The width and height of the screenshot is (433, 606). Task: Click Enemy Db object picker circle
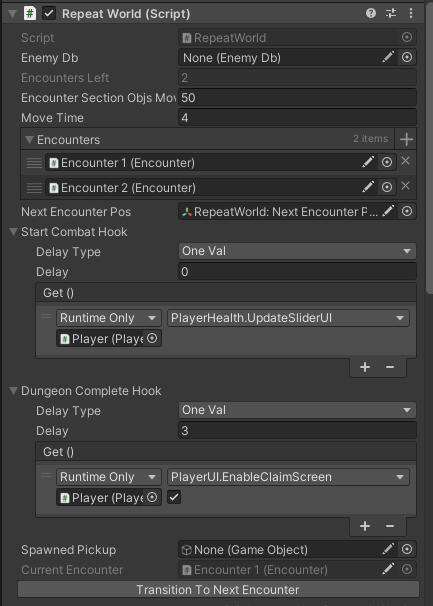coord(407,58)
